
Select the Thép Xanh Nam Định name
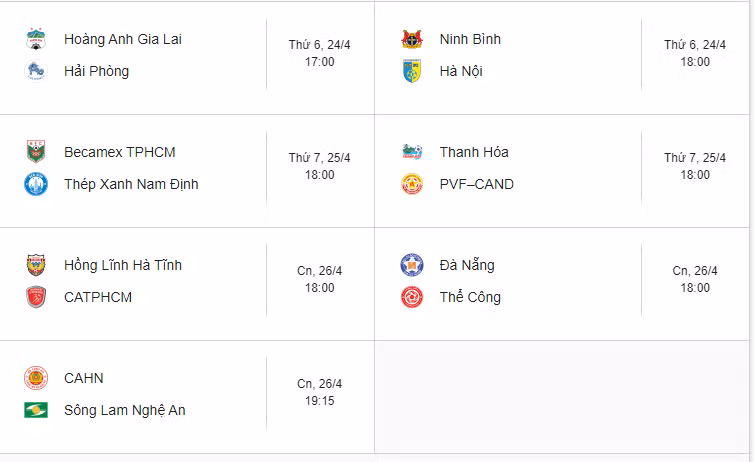[x=131, y=184]
